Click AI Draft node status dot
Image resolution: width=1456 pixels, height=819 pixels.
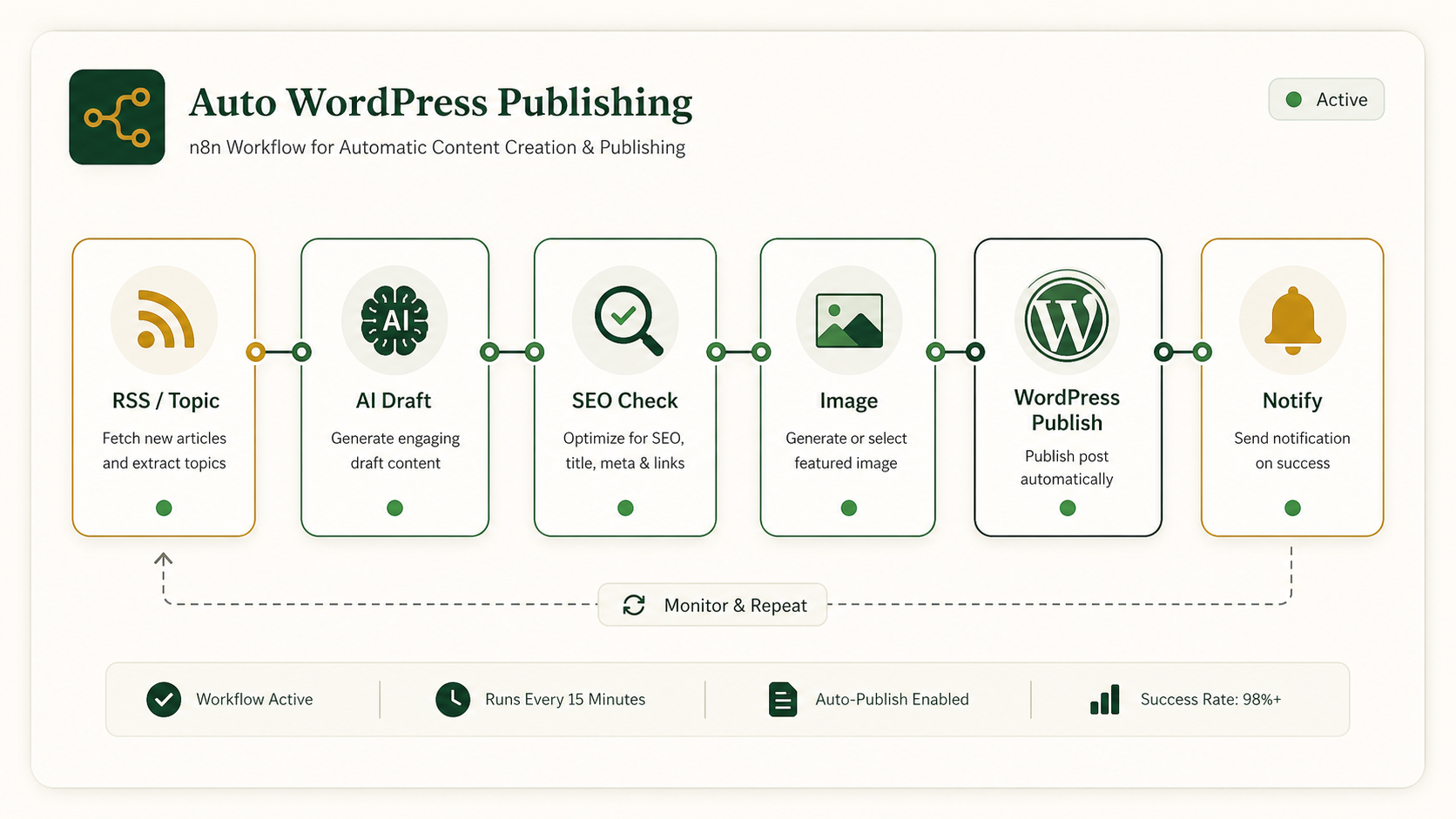pyautogui.click(x=394, y=507)
